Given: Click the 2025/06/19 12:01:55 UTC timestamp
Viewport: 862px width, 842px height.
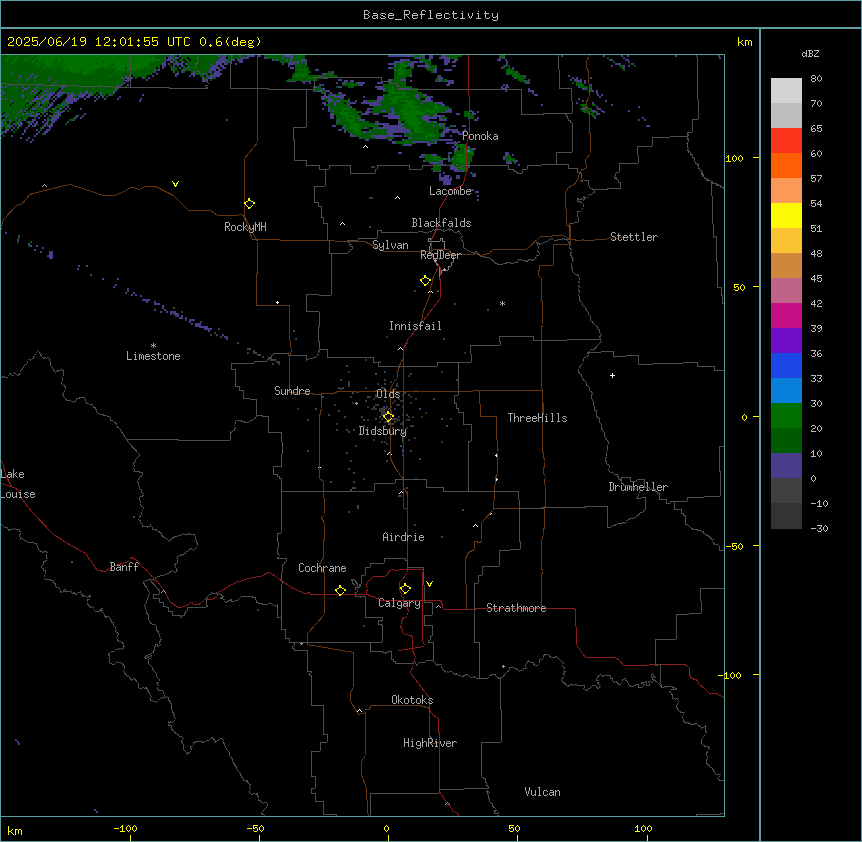Looking at the screenshot, I should 99,42.
